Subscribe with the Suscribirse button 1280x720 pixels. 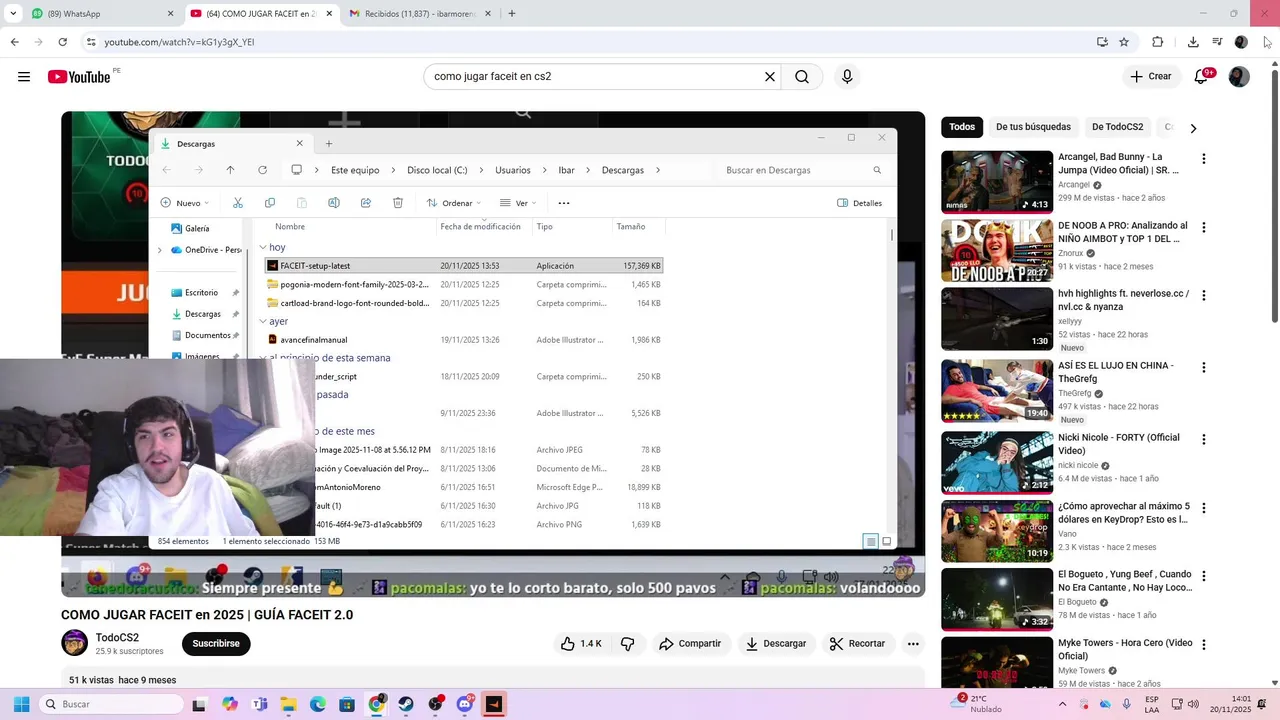click(216, 644)
